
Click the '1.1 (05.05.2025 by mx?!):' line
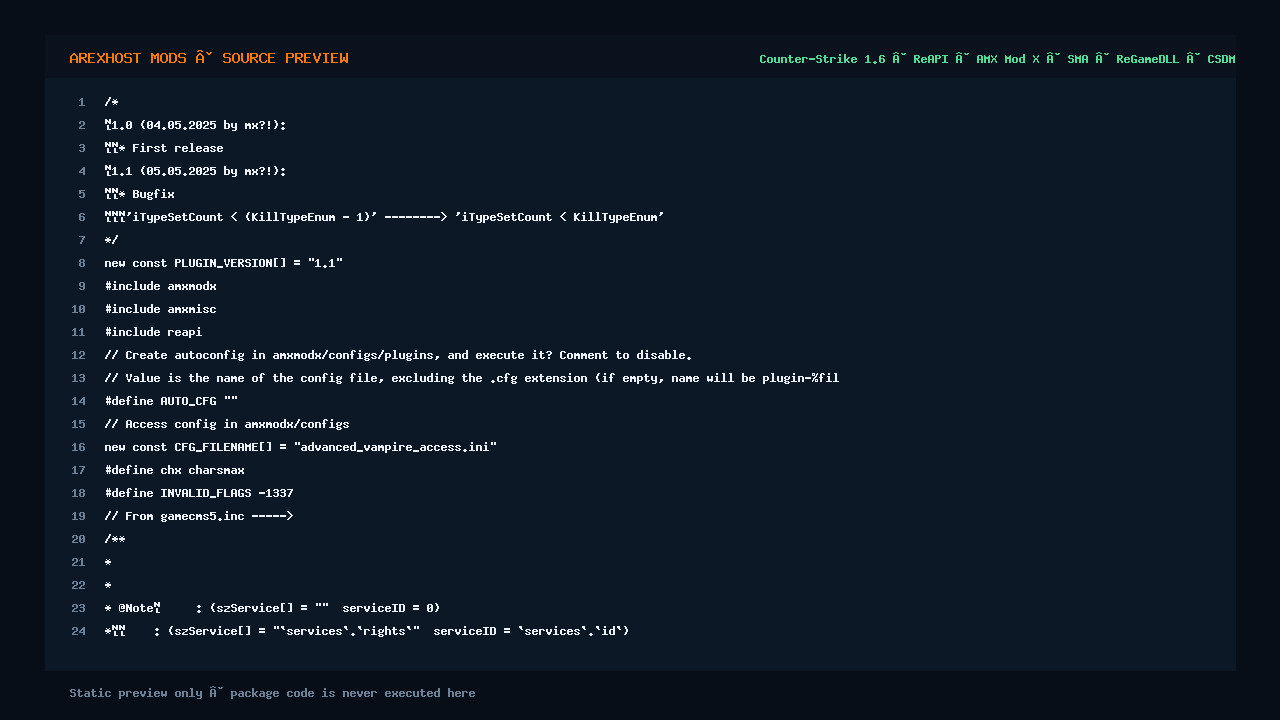196,171
